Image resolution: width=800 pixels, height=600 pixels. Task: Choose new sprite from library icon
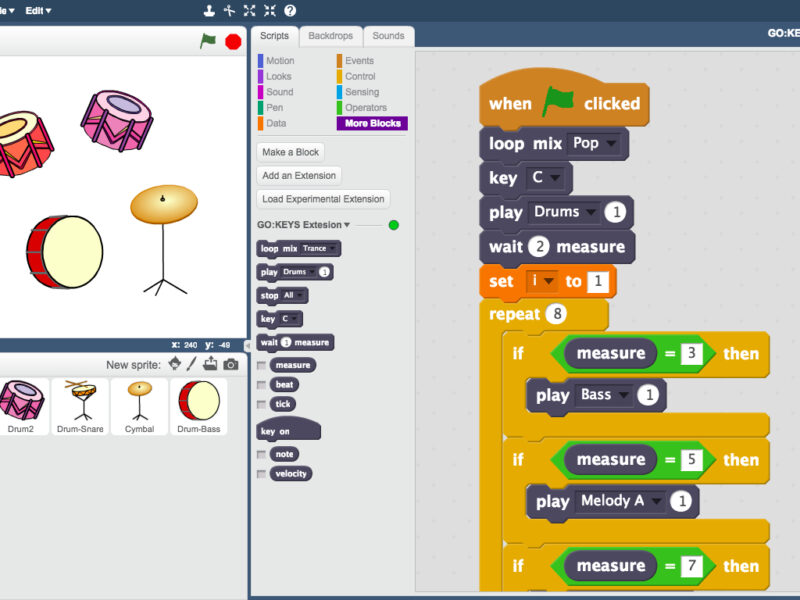[174, 364]
